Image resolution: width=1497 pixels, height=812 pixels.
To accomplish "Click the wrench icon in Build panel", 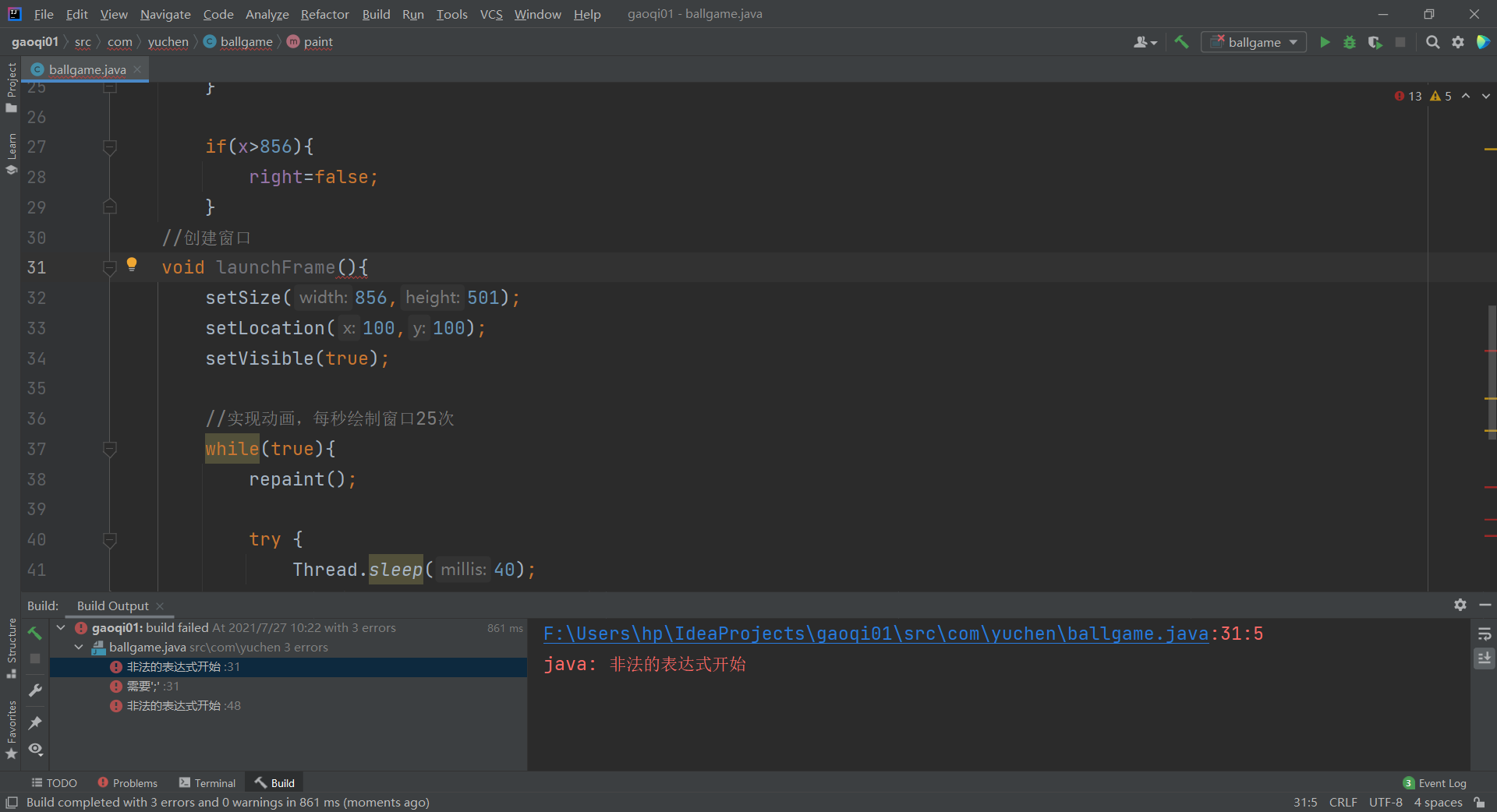I will point(35,690).
